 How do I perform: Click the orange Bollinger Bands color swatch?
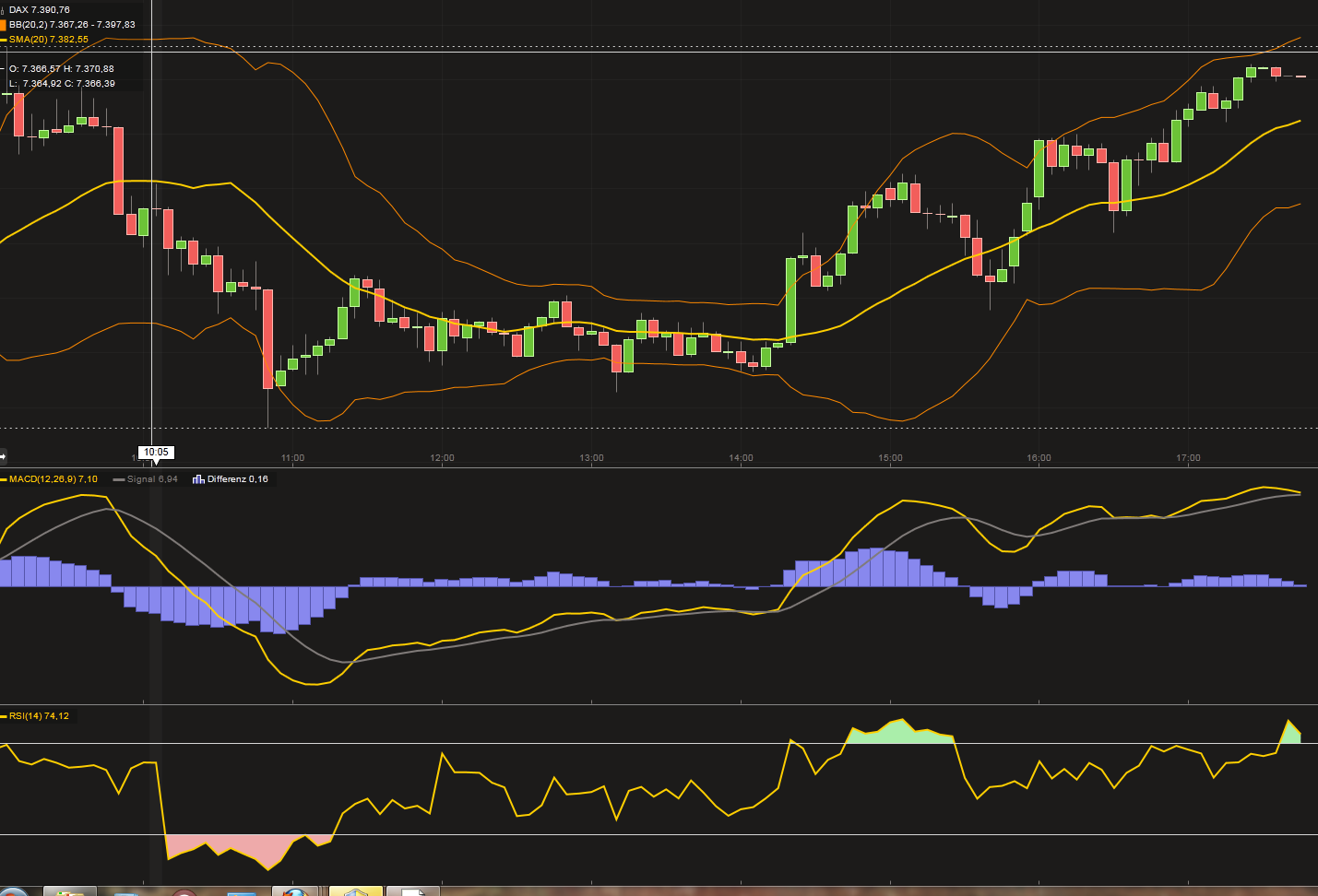[3, 25]
